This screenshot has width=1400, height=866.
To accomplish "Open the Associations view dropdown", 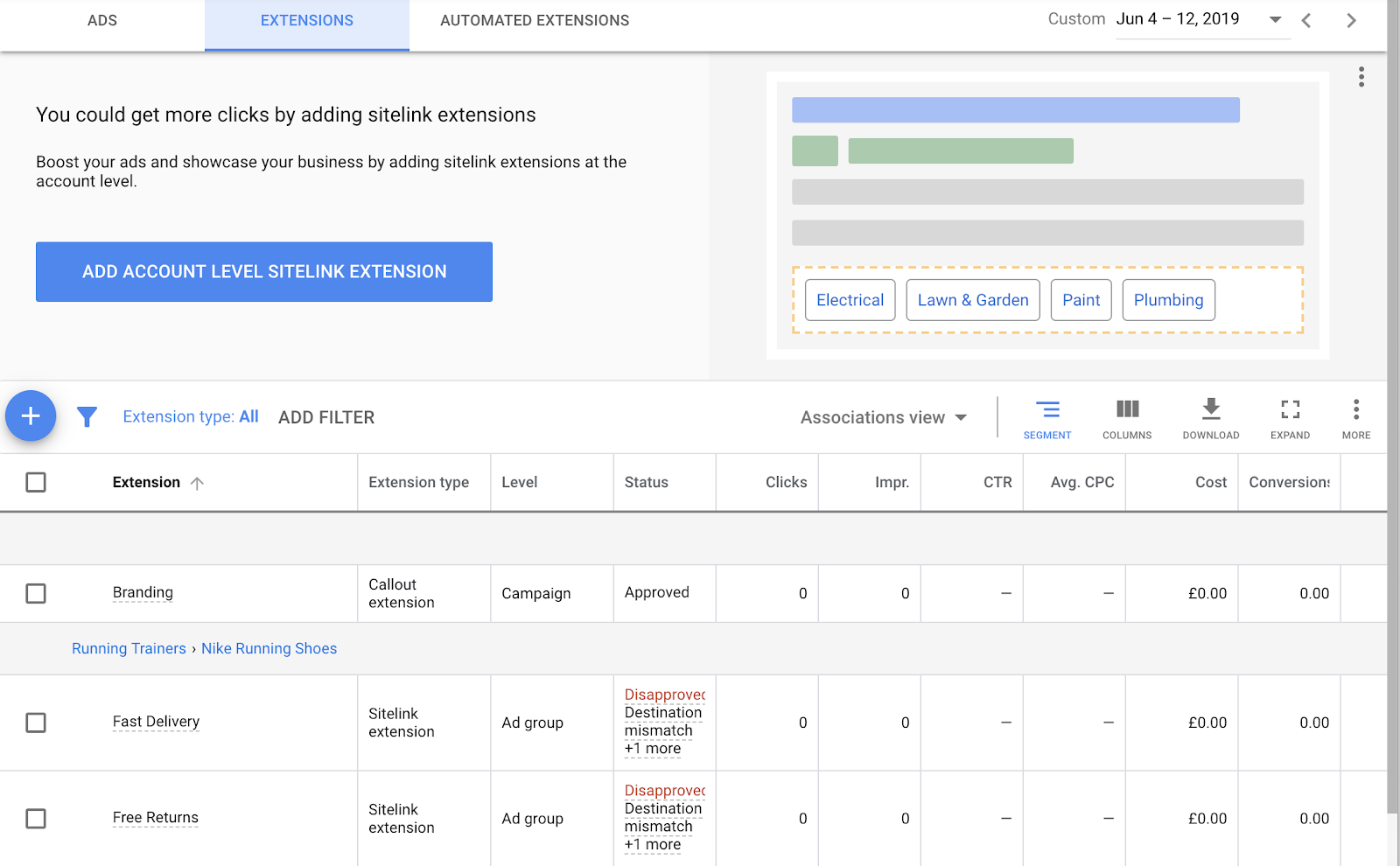I will point(883,417).
